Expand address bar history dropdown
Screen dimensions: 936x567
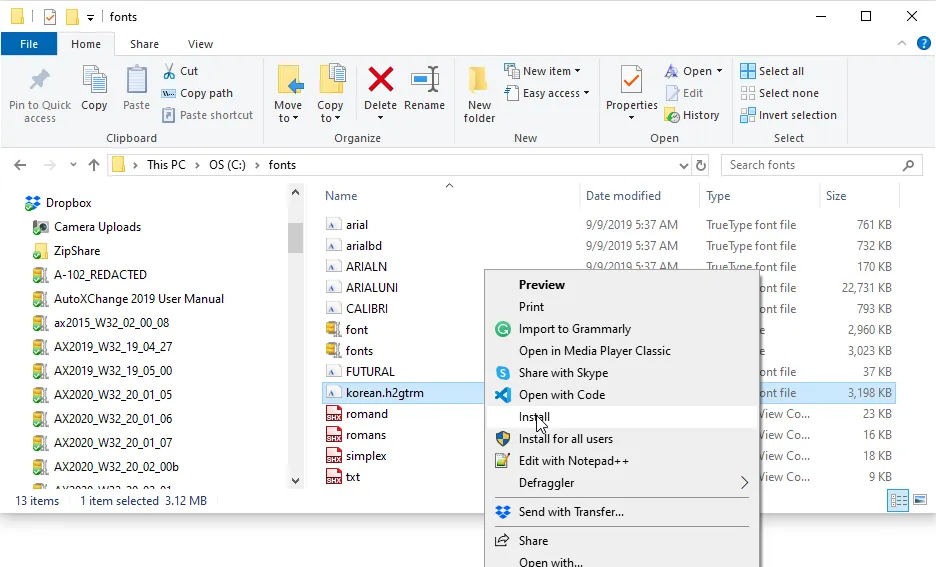[683, 165]
